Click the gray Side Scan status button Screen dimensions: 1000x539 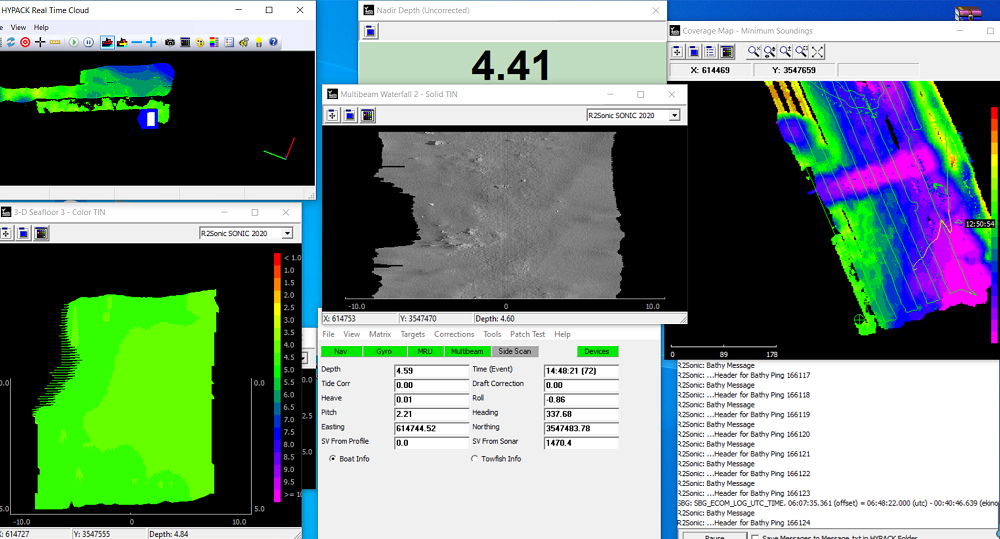tap(515, 351)
